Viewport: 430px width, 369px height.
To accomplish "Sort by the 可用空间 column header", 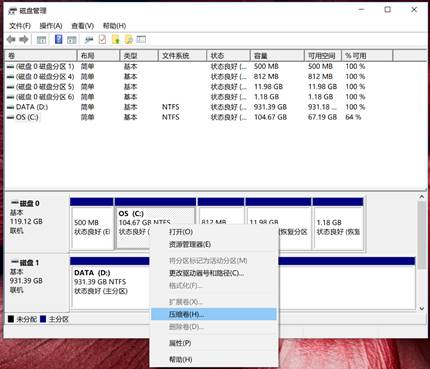I will point(323,56).
